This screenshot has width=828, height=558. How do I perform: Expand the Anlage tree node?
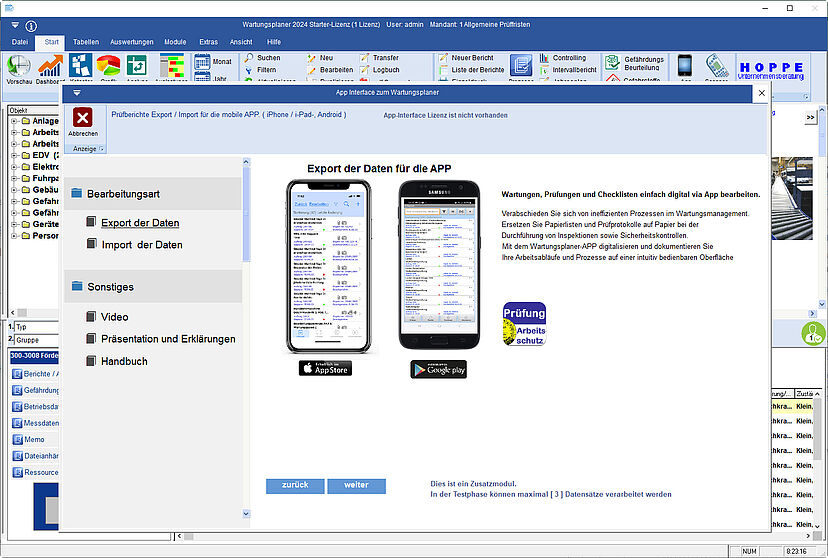13,122
